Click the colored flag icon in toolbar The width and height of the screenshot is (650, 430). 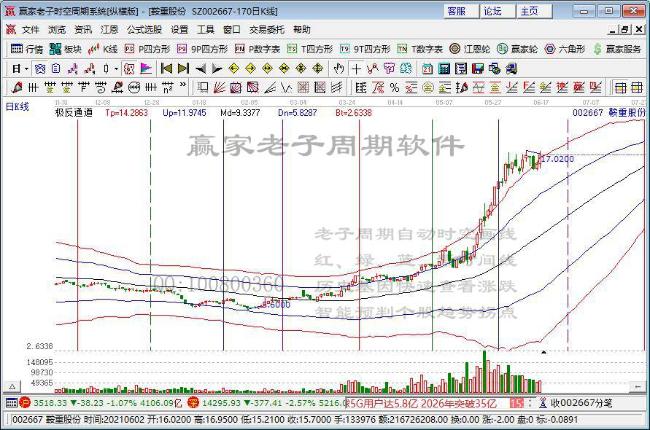tap(146, 68)
